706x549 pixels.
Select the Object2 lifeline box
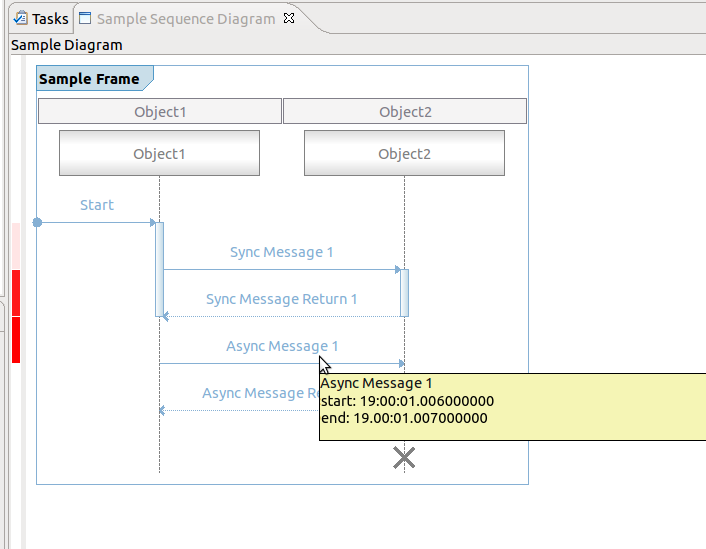404,153
